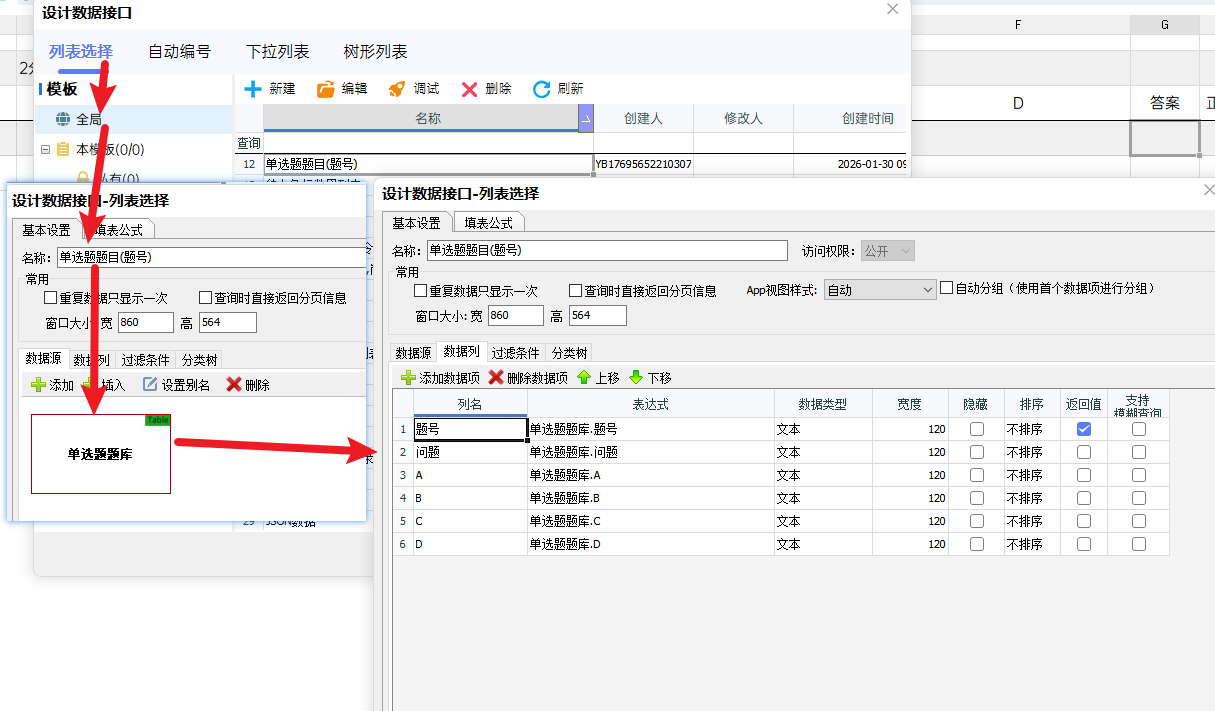Click expression cell 单选题题库.问题
The height and width of the screenshot is (711, 1215).
point(651,452)
